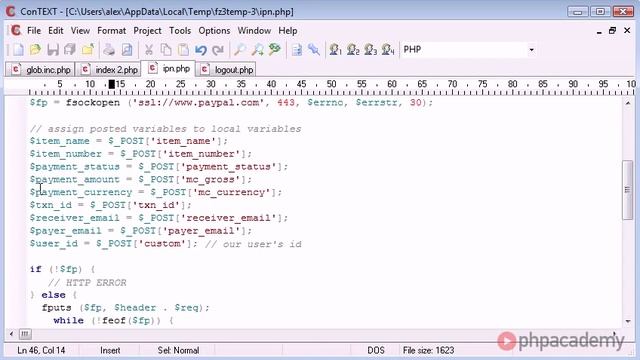Open the Tools menu
640x360 pixels.
[x=180, y=31]
